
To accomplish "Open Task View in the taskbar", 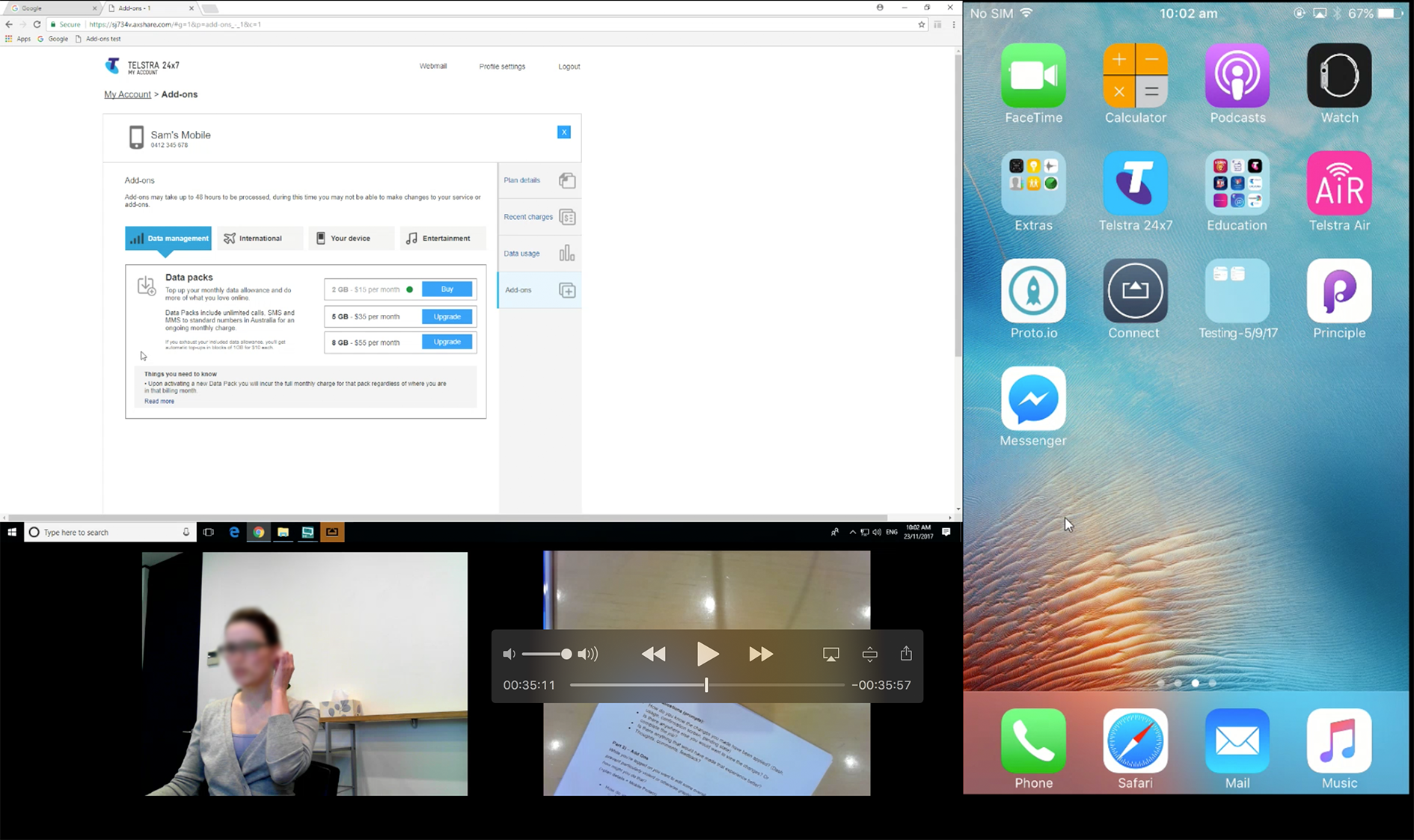I will [x=209, y=532].
